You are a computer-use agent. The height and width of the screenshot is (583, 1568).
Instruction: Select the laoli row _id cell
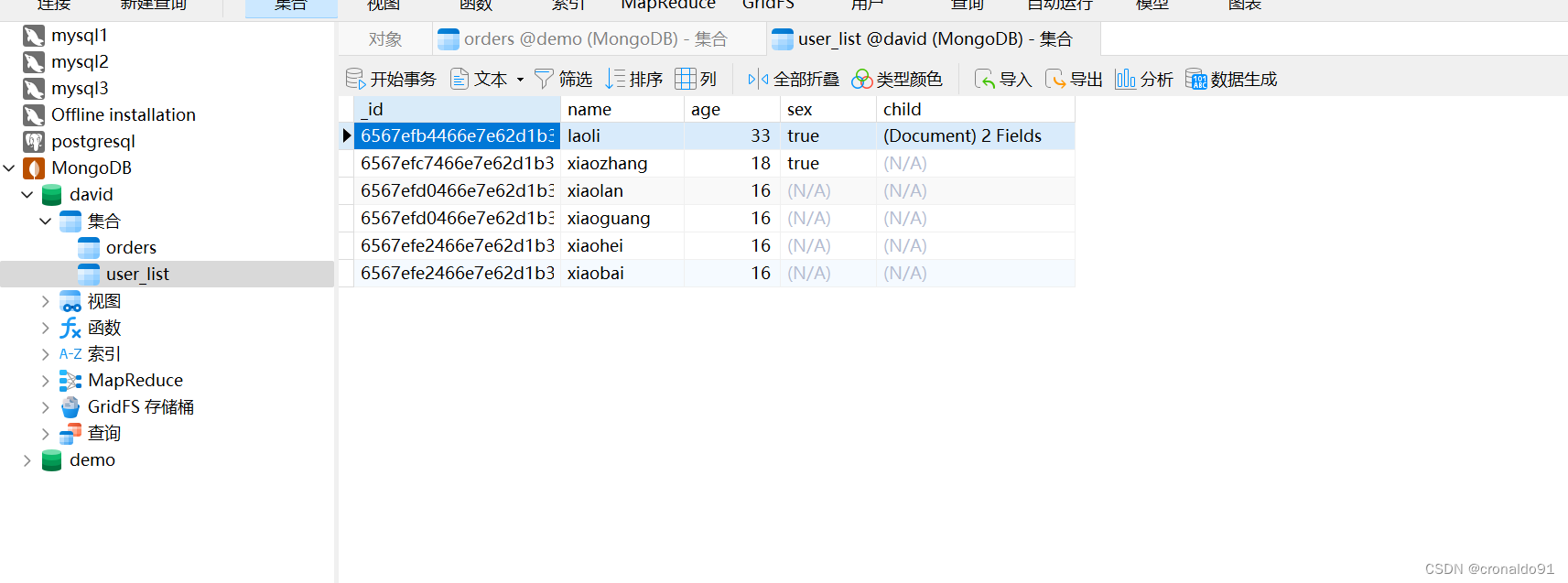point(457,136)
